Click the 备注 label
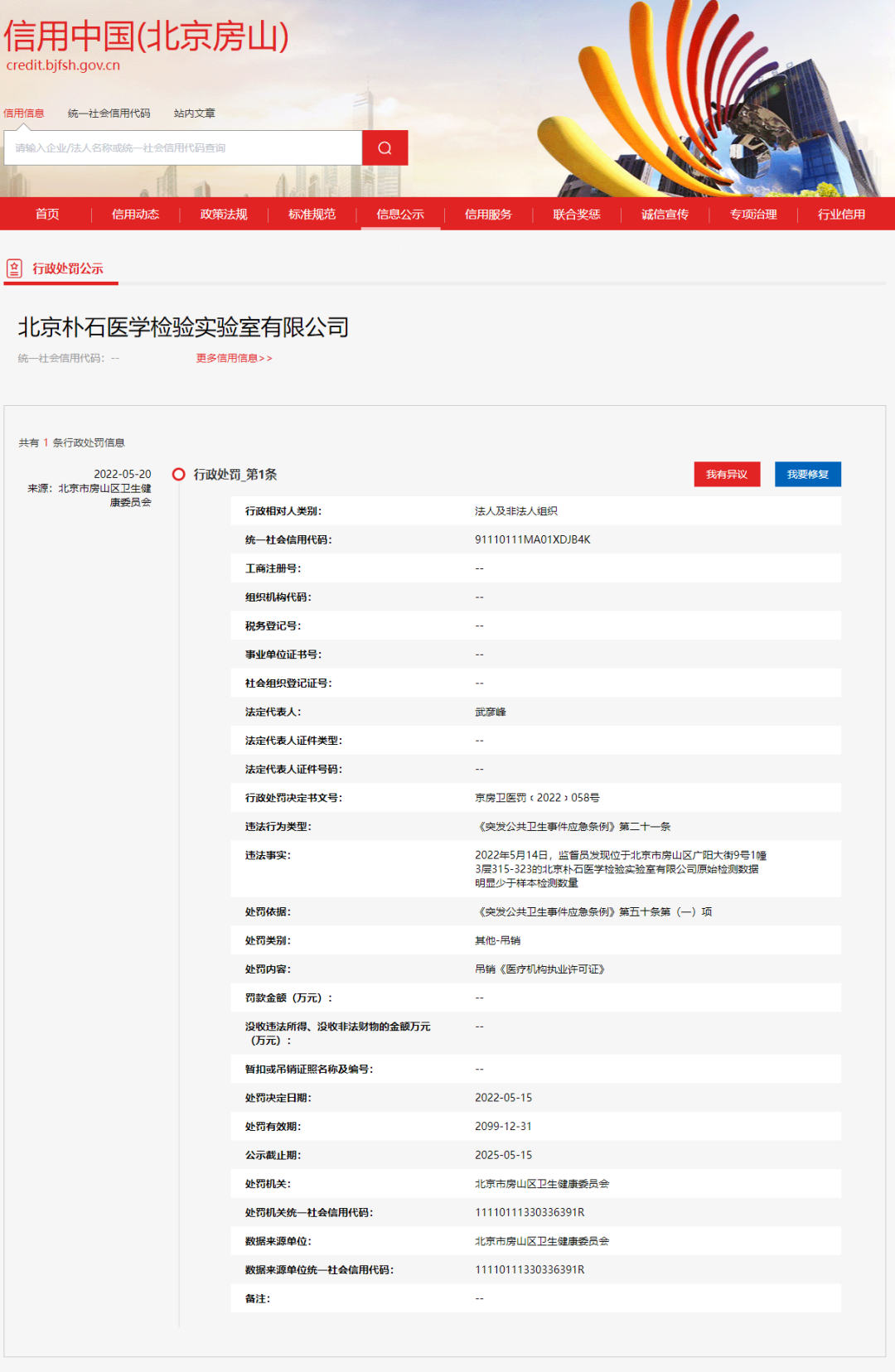 pyautogui.click(x=258, y=1298)
